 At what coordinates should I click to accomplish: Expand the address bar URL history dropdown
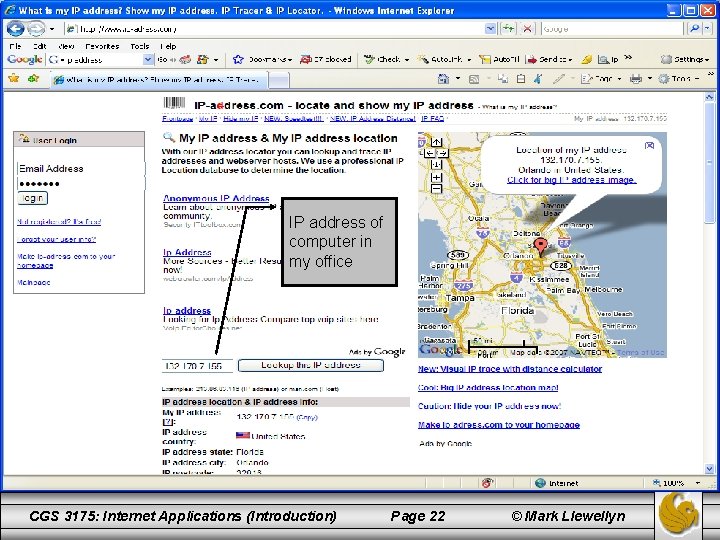tap(490, 29)
